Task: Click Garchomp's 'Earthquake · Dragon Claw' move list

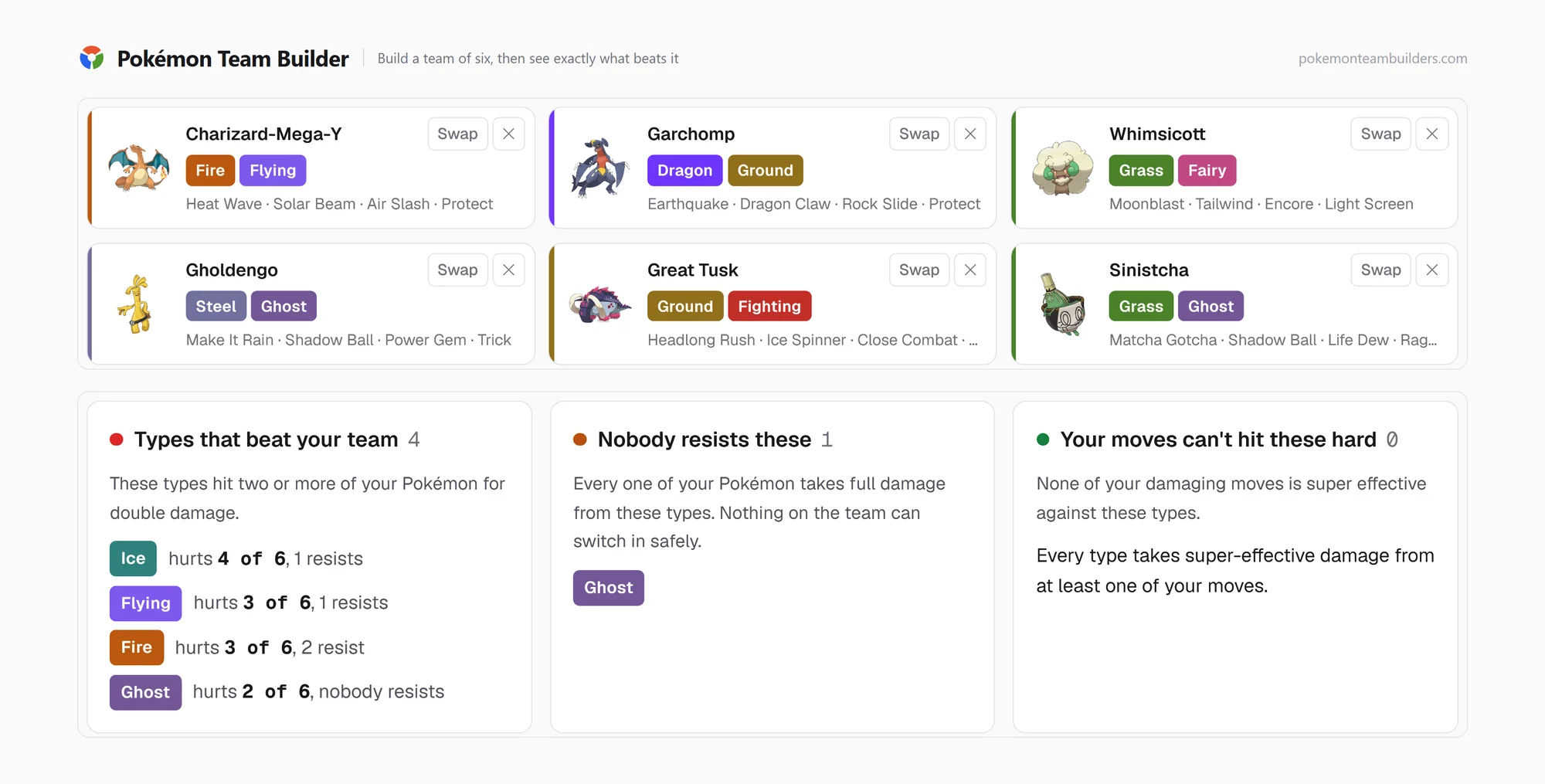Action: coord(814,204)
